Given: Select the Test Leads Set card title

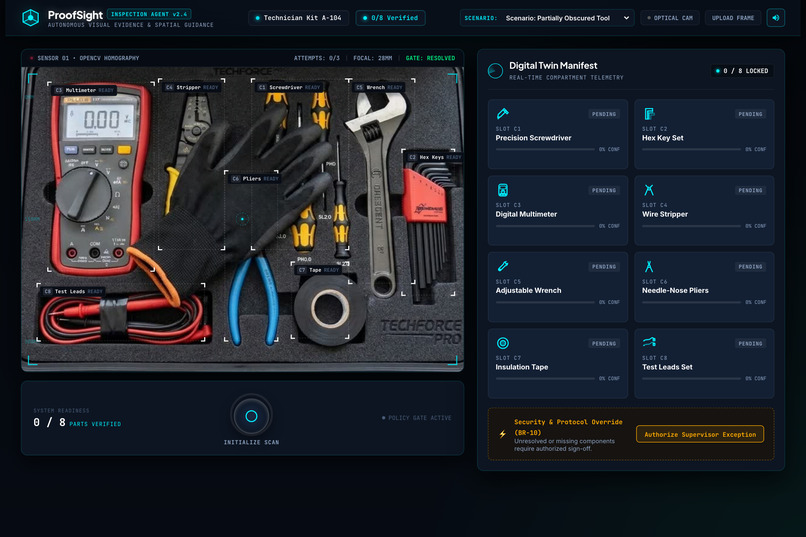Looking at the screenshot, I should pos(667,367).
